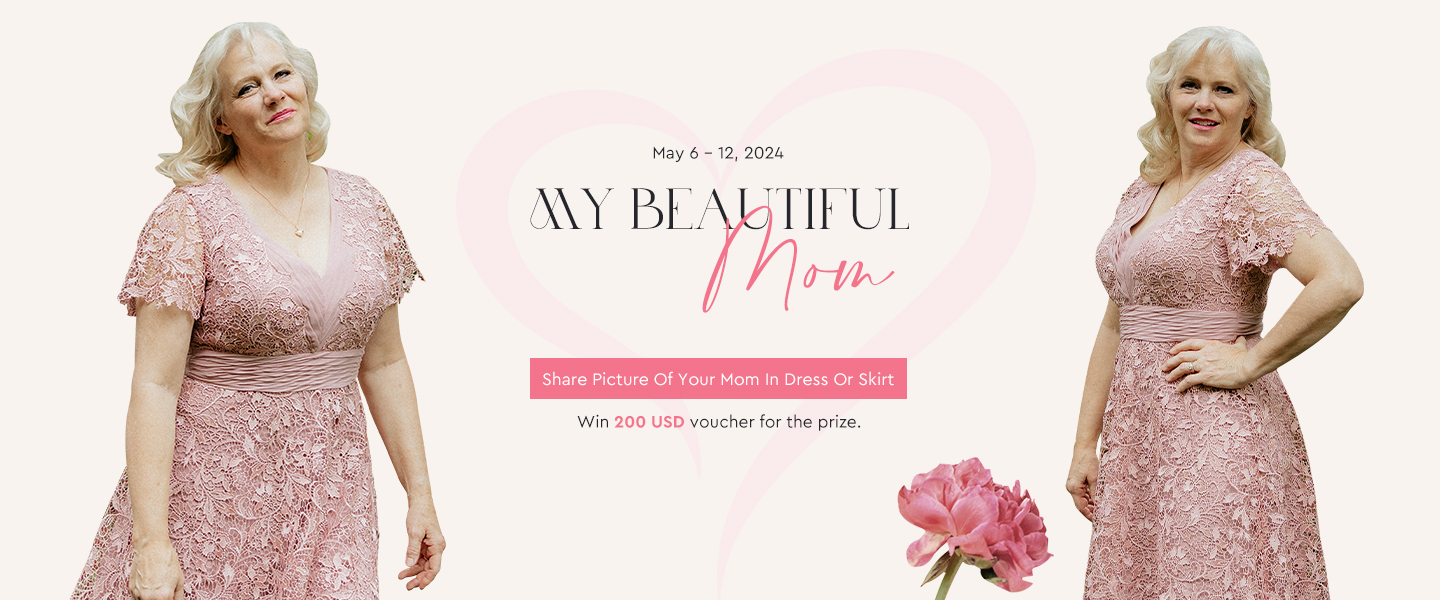Viewport: 1440px width, 600px height.
Task: Click the MY BEAUTIFUL headline text
Action: pos(719,208)
